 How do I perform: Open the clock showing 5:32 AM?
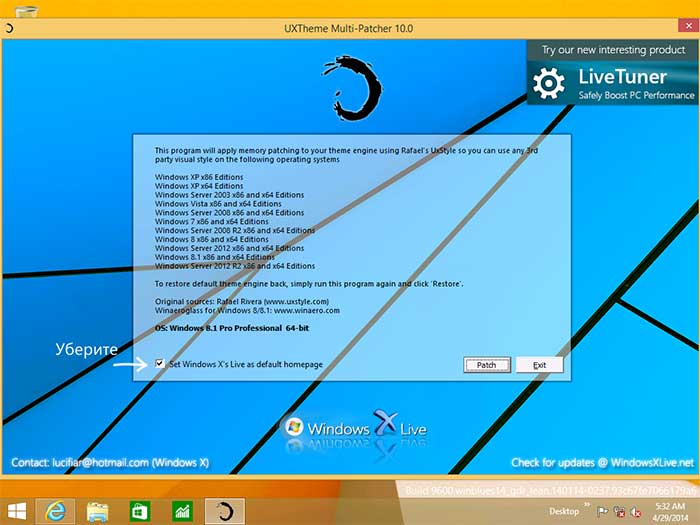[670, 512]
